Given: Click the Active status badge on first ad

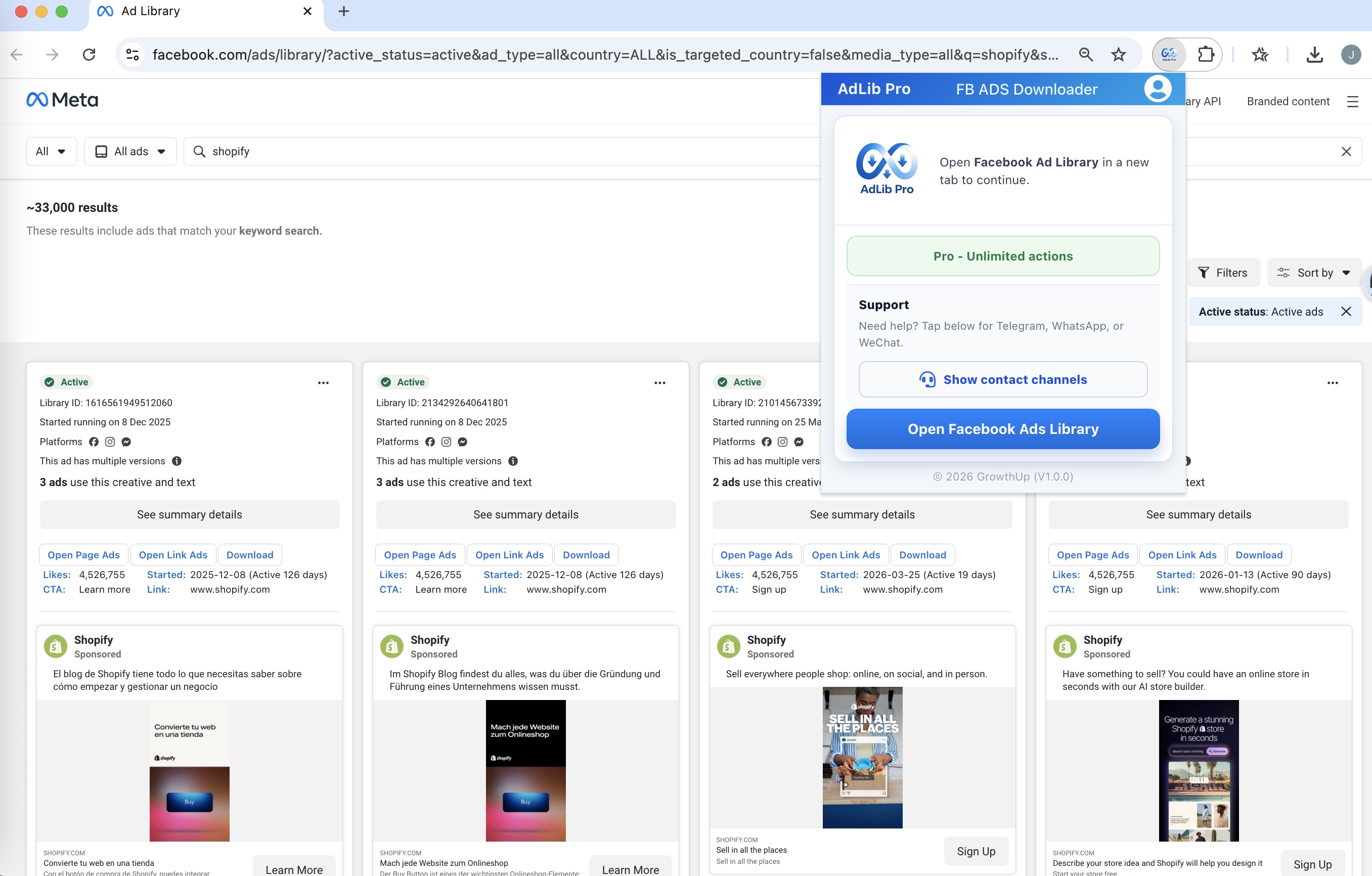Looking at the screenshot, I should tap(68, 382).
